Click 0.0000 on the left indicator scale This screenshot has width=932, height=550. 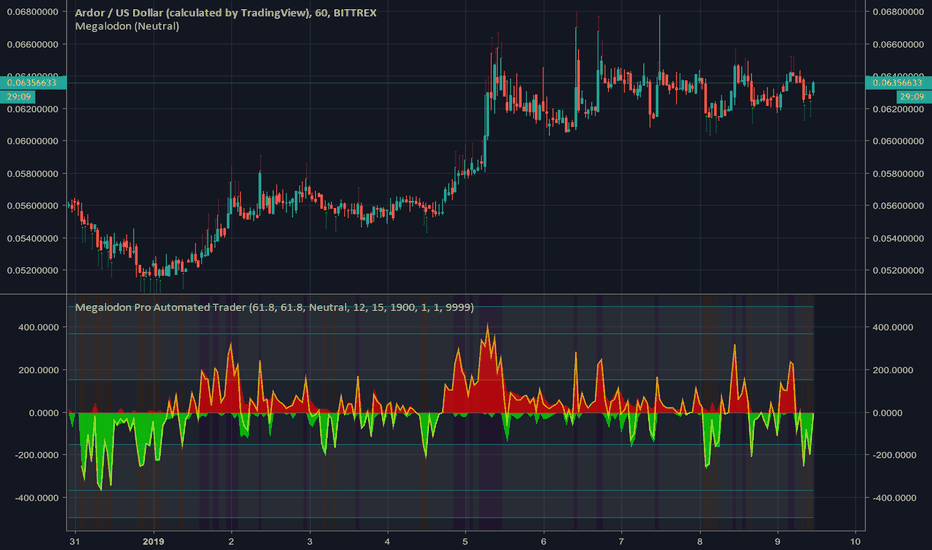[x=43, y=413]
